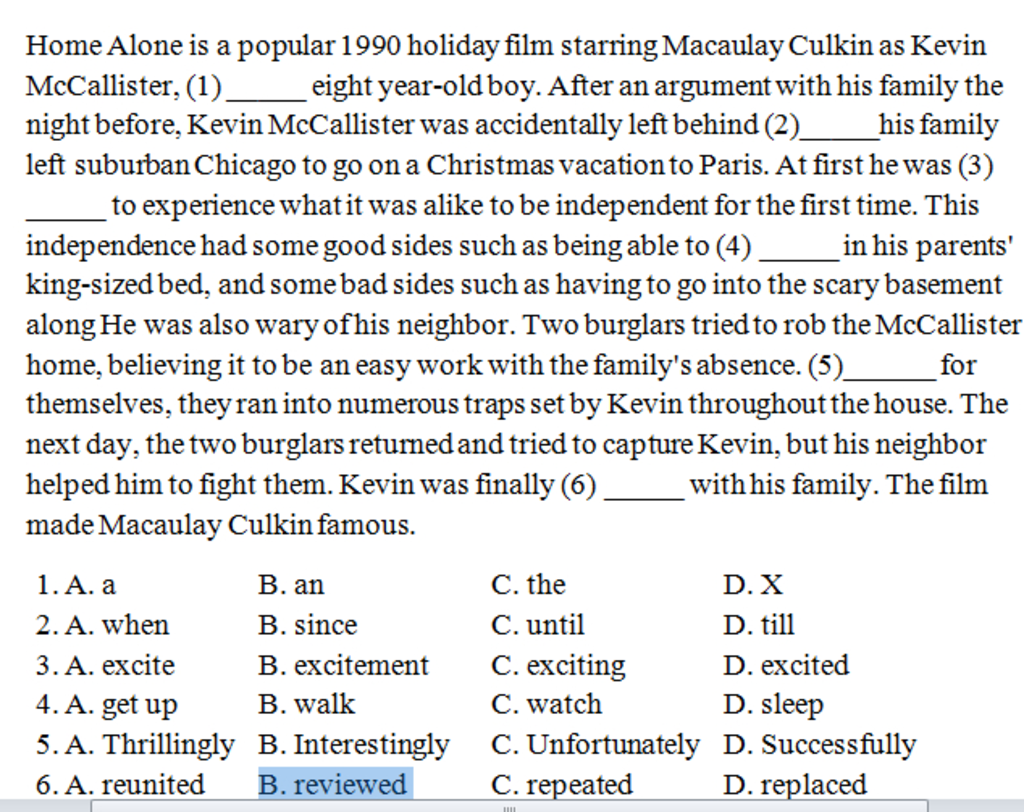The width and height of the screenshot is (1024, 812).
Task: Click the blank after (2) before 'his family'
Action: pyautogui.click(x=840, y=132)
